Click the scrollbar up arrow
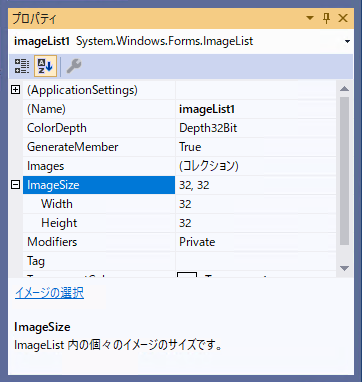 345,89
